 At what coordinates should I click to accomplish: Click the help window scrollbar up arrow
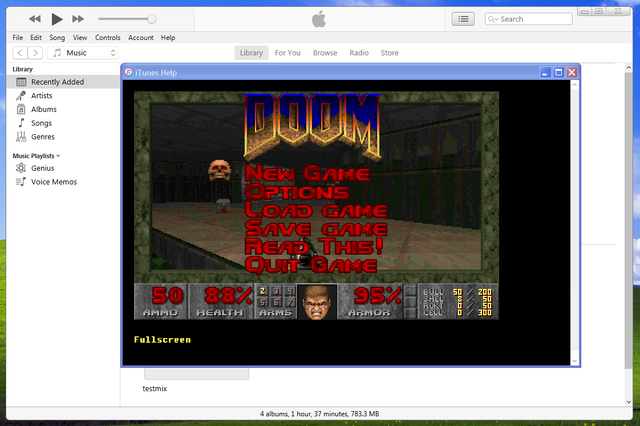click(x=575, y=85)
